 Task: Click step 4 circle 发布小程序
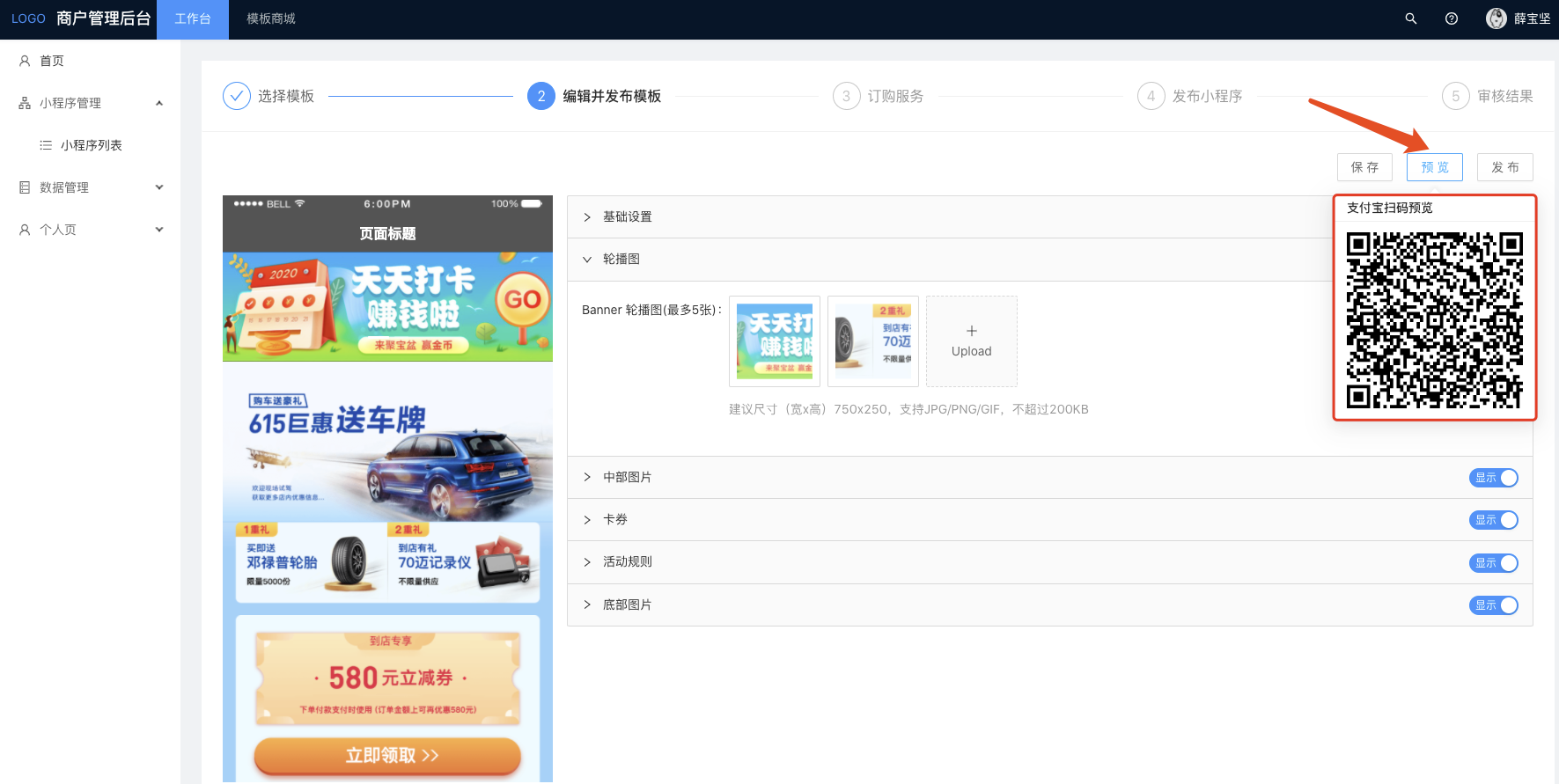[1151, 96]
